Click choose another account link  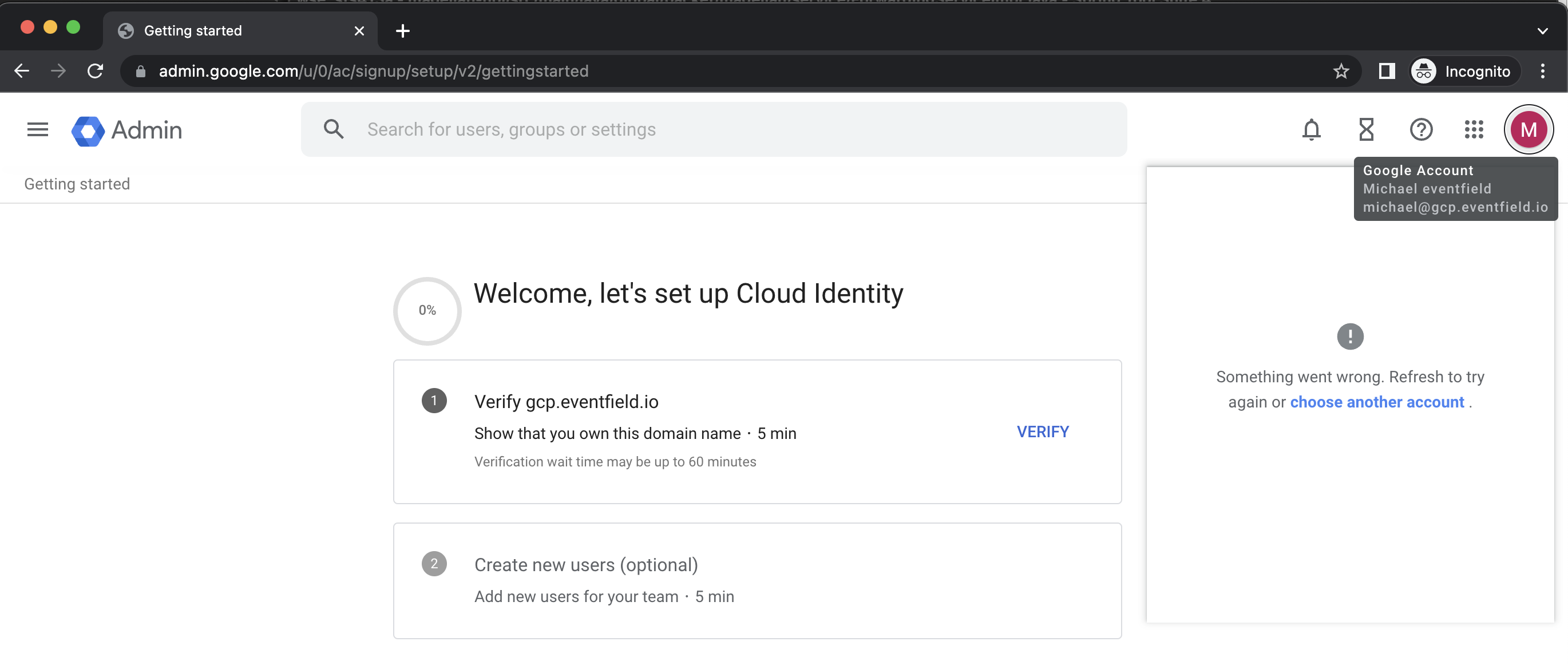point(1377,402)
